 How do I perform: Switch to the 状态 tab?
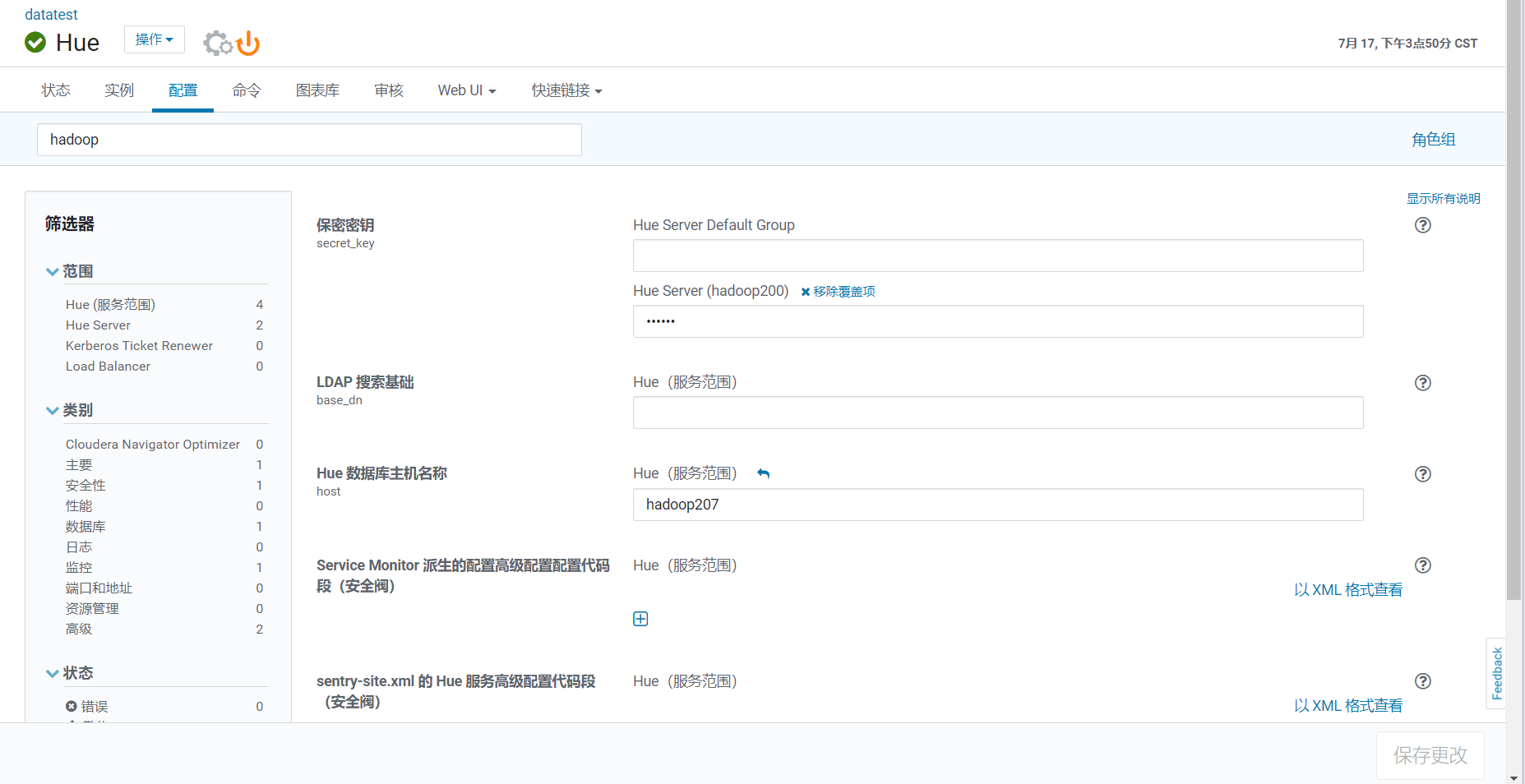[x=56, y=90]
